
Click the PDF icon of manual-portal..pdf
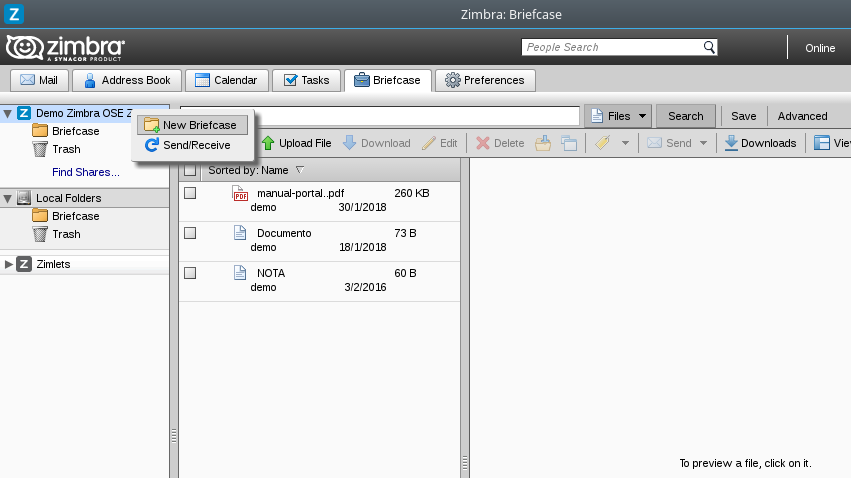[240, 194]
